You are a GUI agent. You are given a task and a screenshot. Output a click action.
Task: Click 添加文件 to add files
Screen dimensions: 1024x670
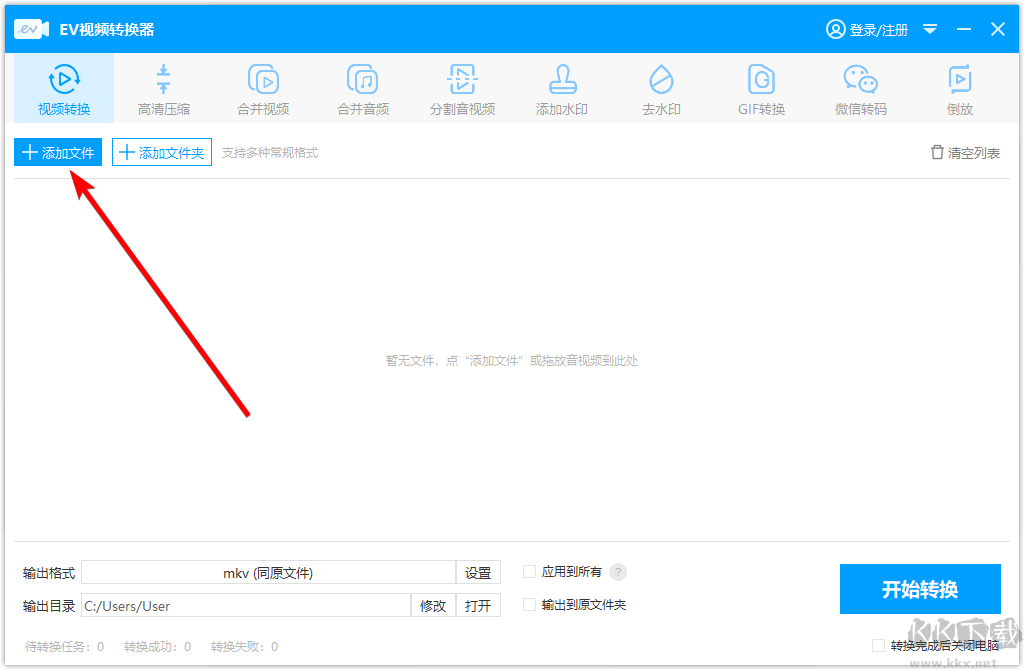57,151
